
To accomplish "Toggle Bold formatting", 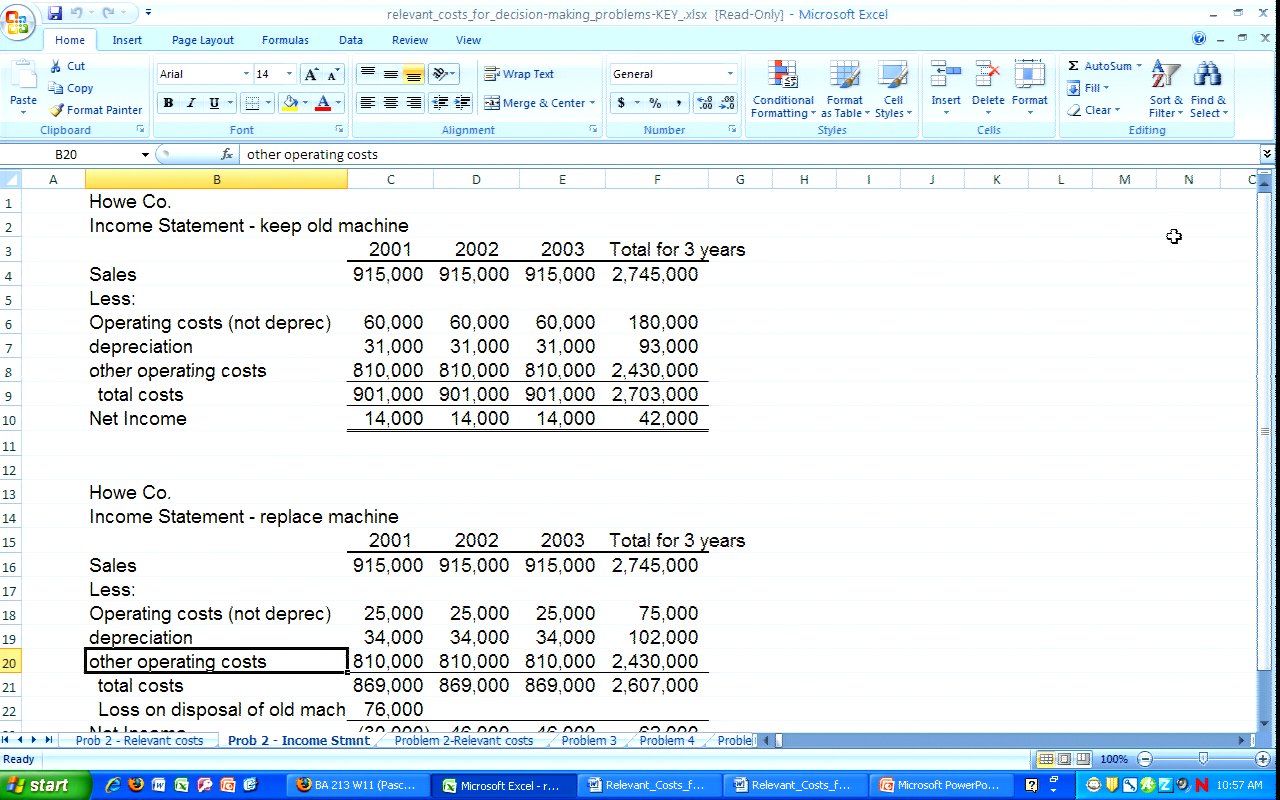I will 168,103.
